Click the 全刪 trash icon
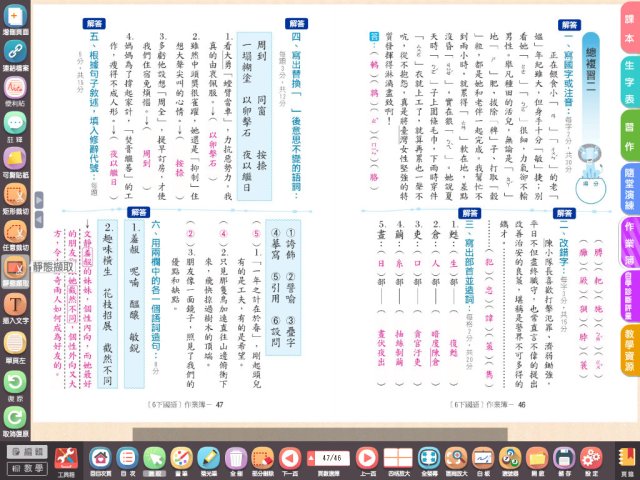The width and height of the screenshot is (640, 480). 236,459
